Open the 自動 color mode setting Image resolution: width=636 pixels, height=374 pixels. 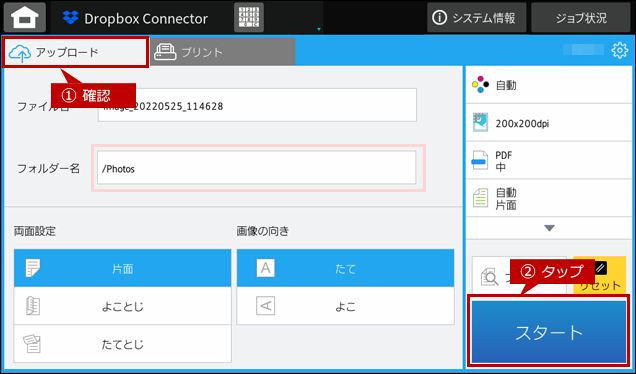tap(549, 85)
